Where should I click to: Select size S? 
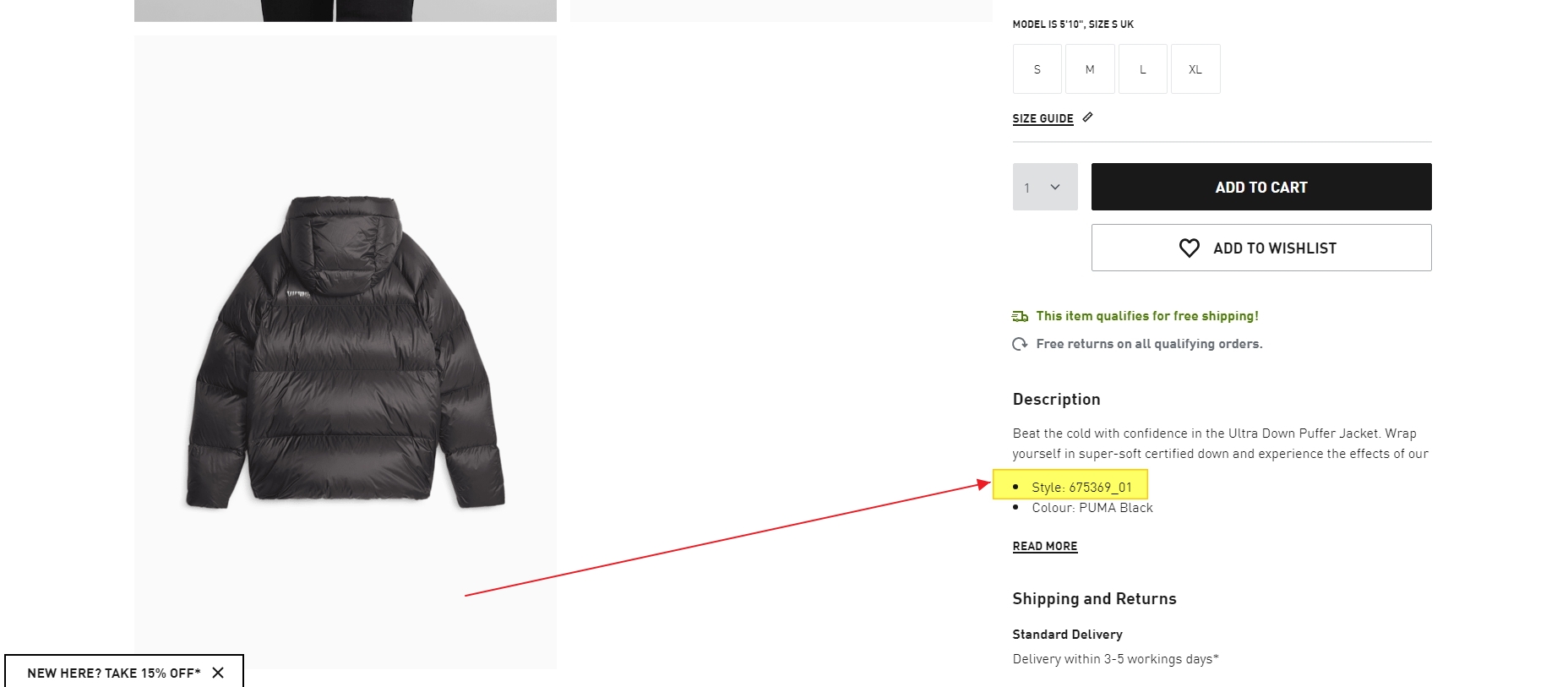pyautogui.click(x=1037, y=69)
